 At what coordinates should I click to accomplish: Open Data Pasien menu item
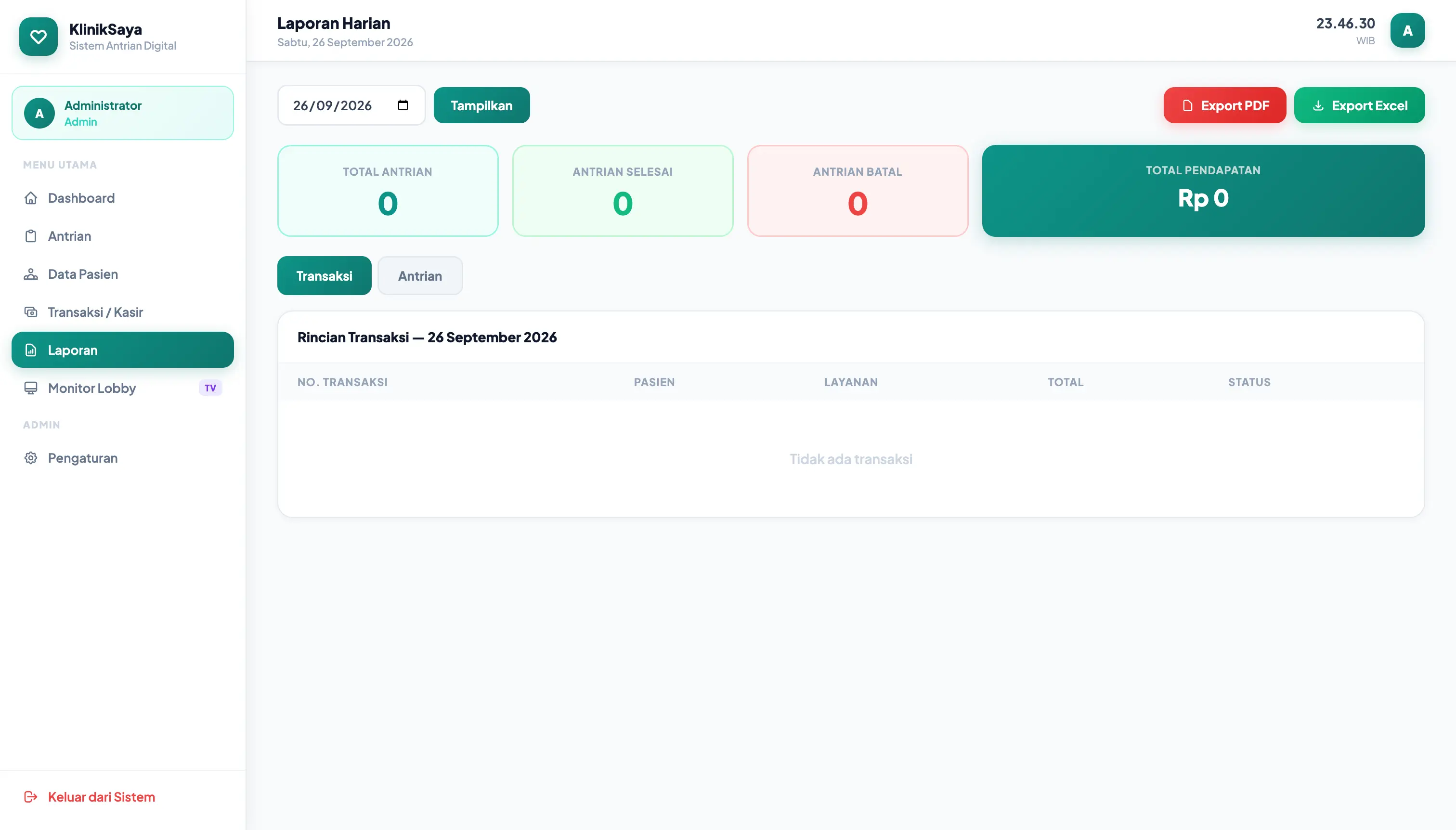click(x=123, y=274)
